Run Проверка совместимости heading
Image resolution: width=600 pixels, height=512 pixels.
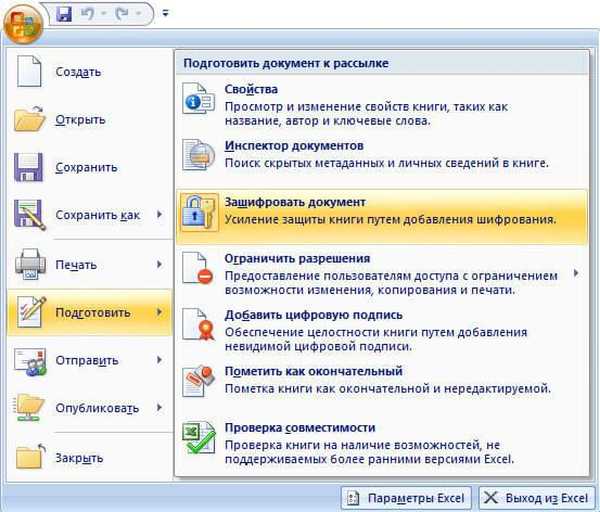pos(300,427)
